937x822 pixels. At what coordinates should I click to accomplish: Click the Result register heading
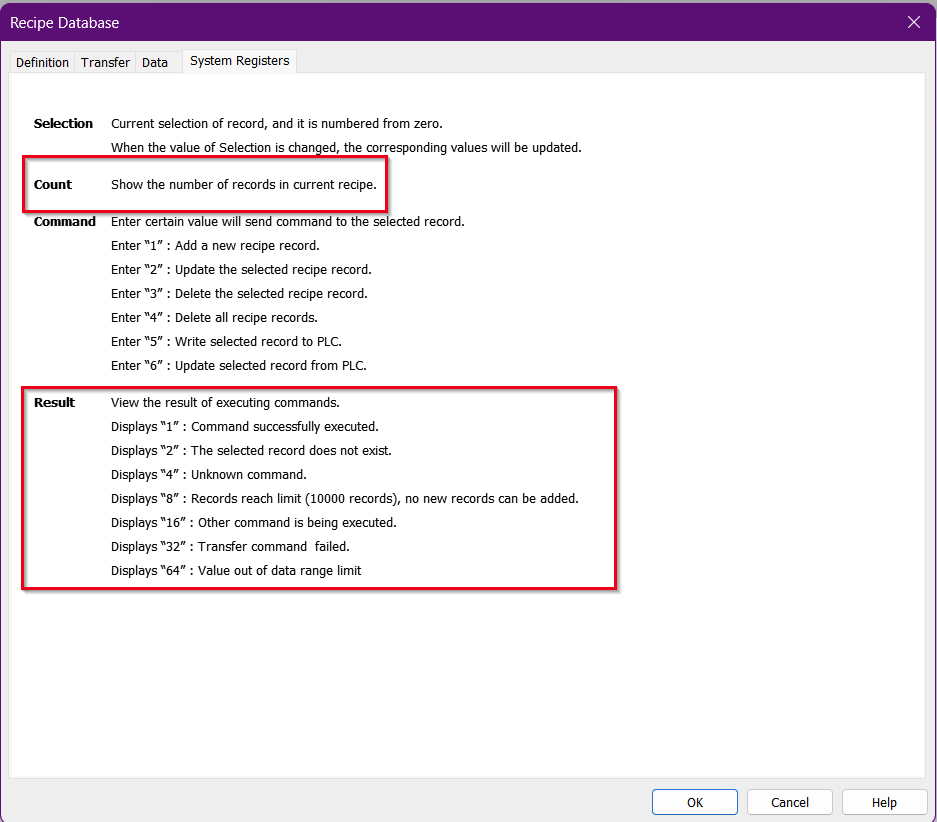(54, 403)
